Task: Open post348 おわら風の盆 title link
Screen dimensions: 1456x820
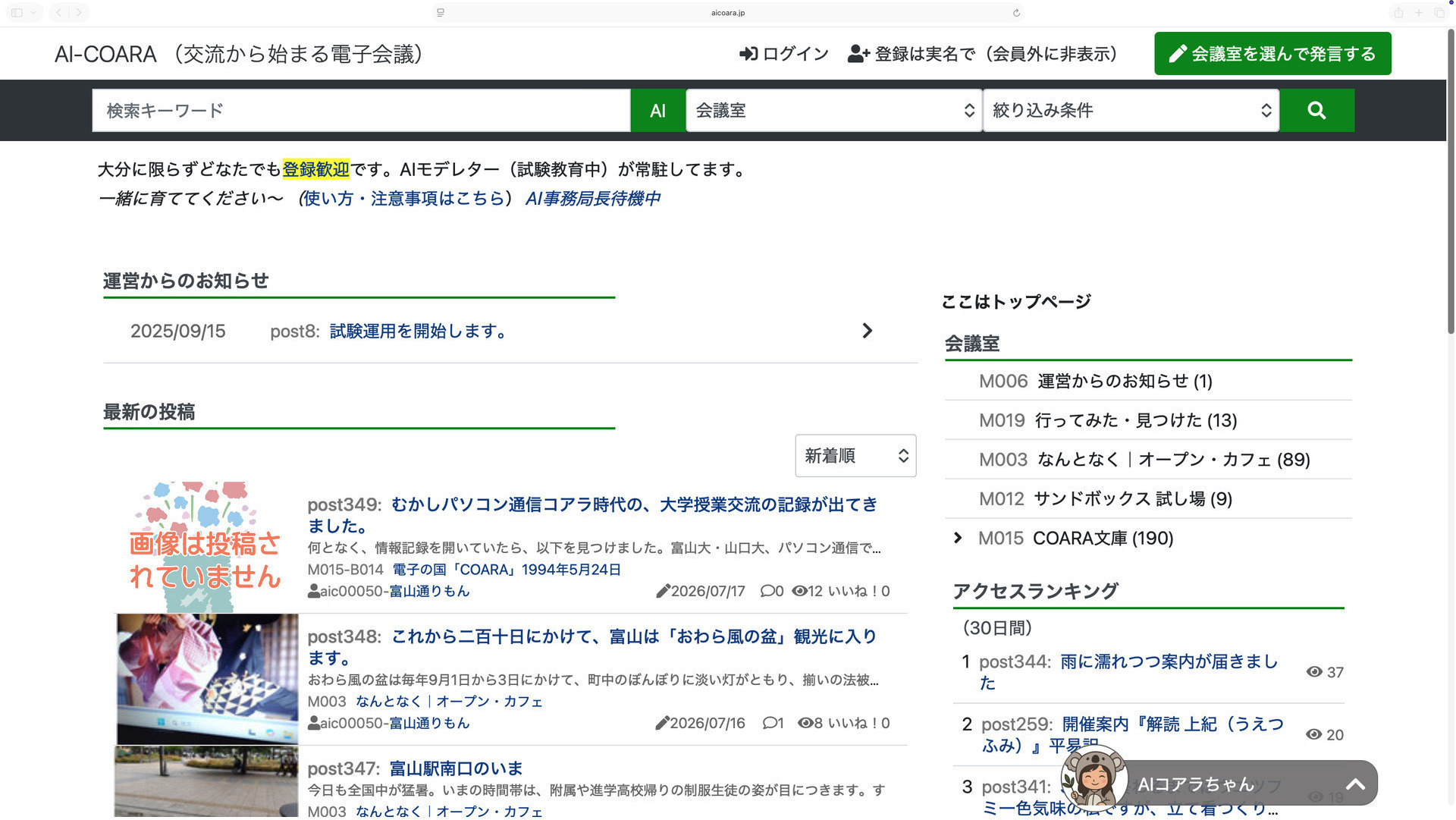Action: [x=592, y=647]
